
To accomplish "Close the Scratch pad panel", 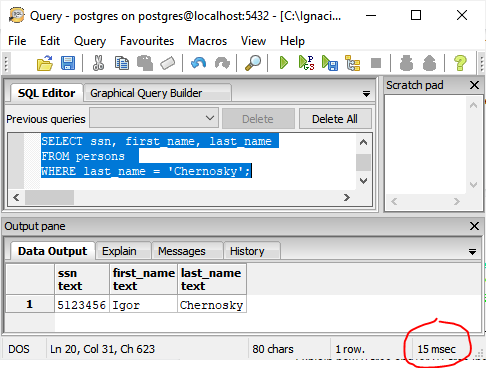I will click(474, 85).
